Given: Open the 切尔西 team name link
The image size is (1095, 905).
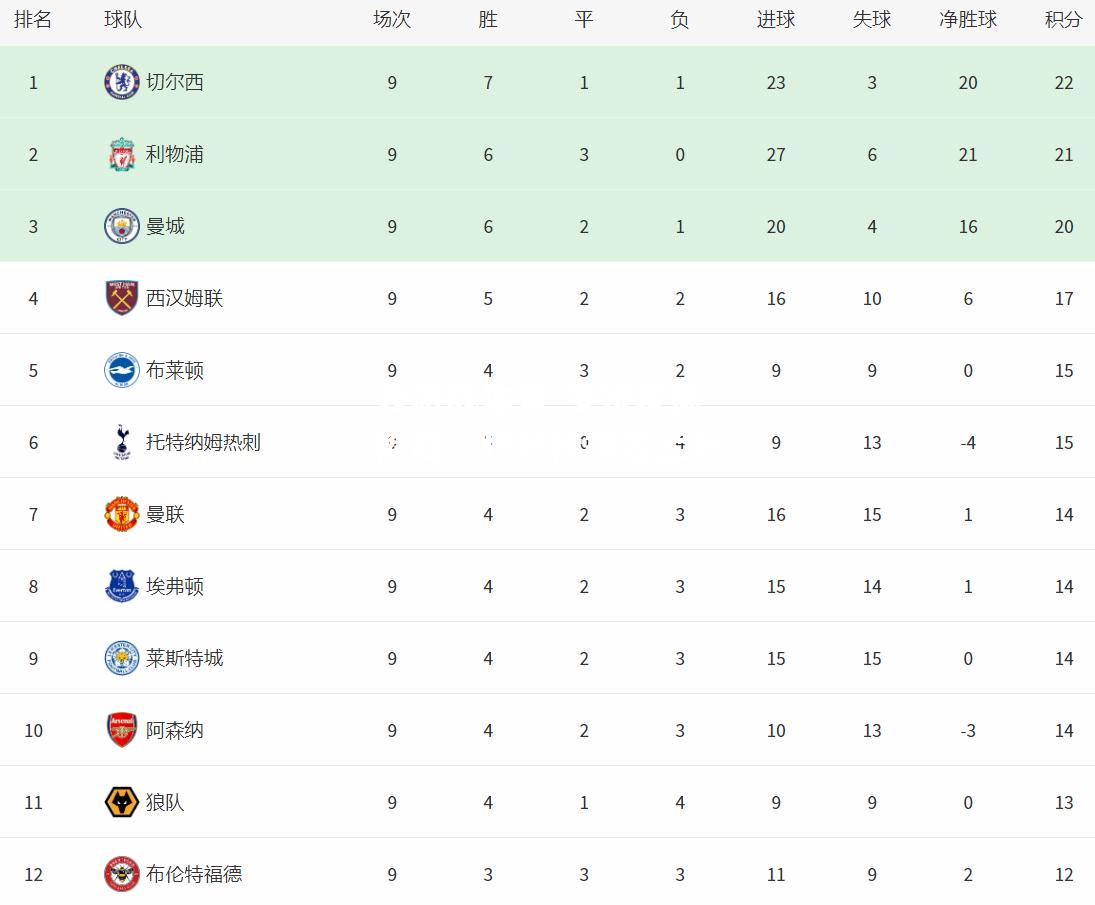Looking at the screenshot, I should tap(175, 82).
